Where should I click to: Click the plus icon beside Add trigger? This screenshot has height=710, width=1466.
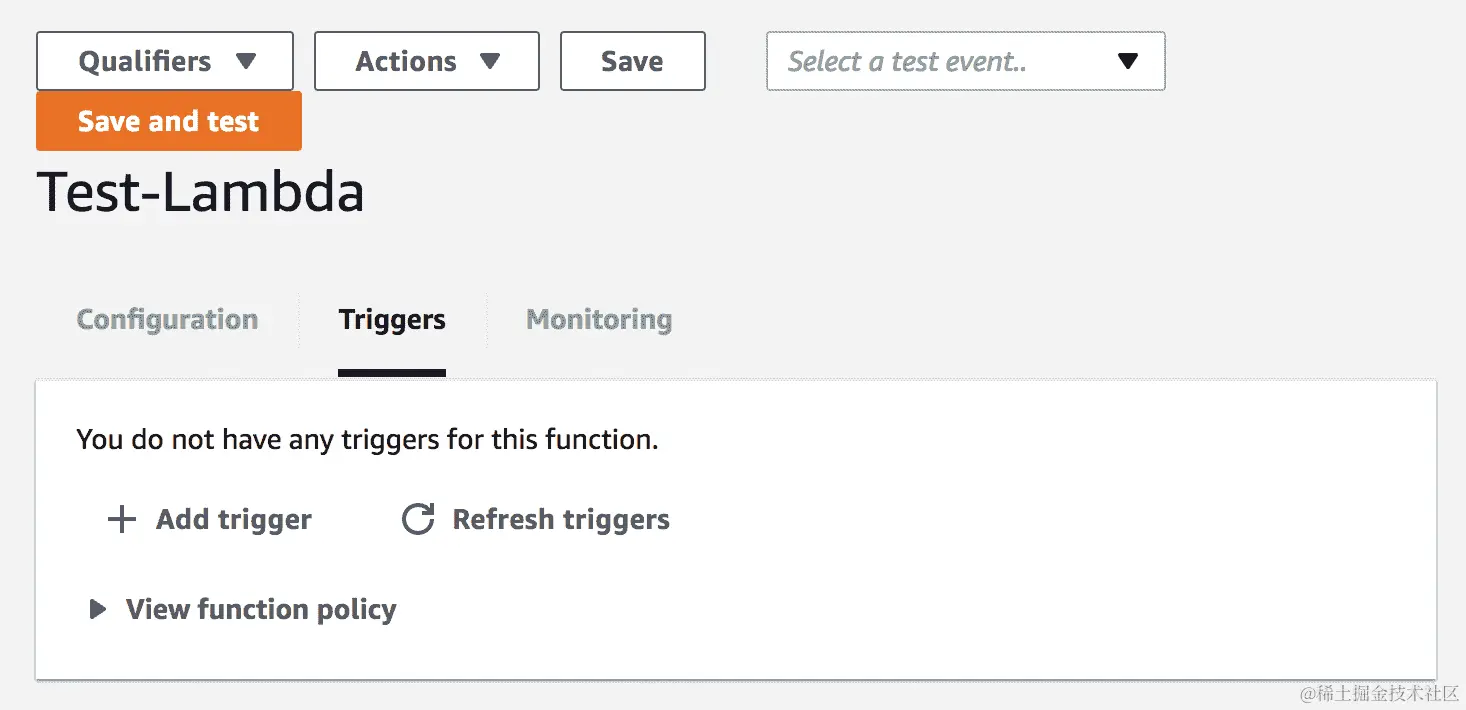[x=122, y=520]
